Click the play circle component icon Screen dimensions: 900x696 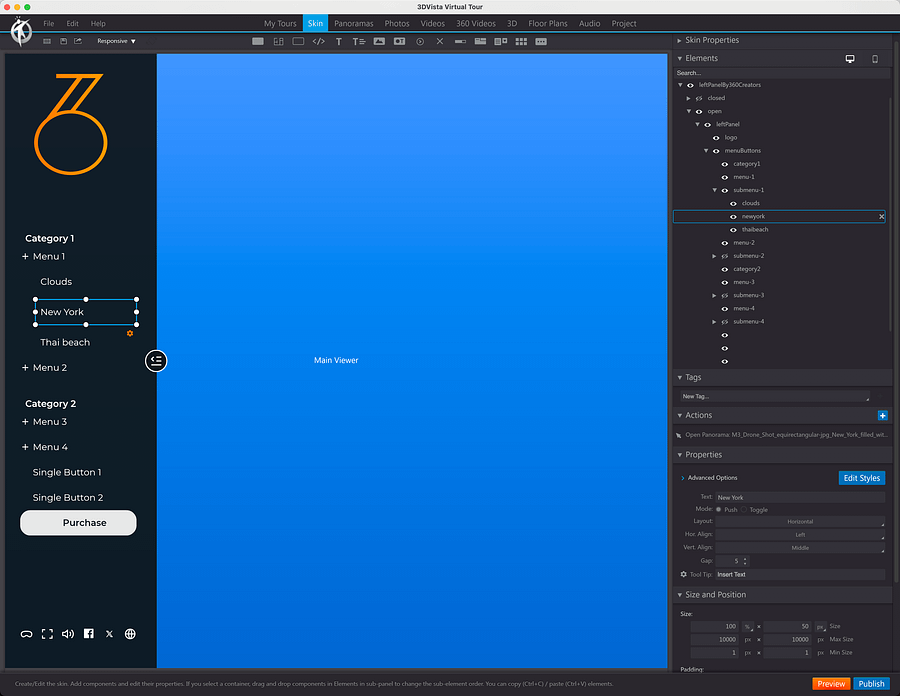pos(420,41)
